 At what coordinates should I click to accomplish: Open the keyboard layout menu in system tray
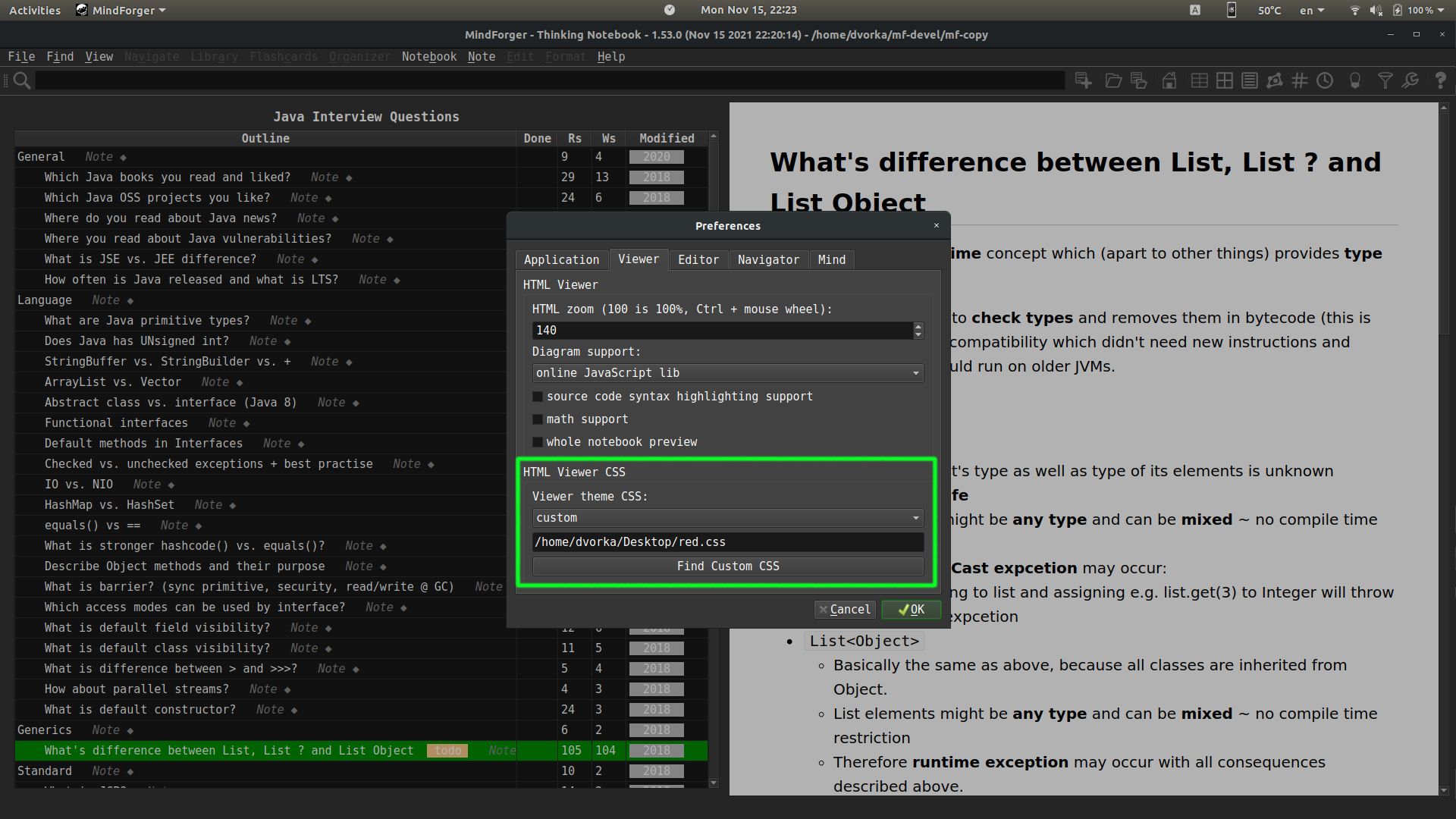click(x=1311, y=10)
